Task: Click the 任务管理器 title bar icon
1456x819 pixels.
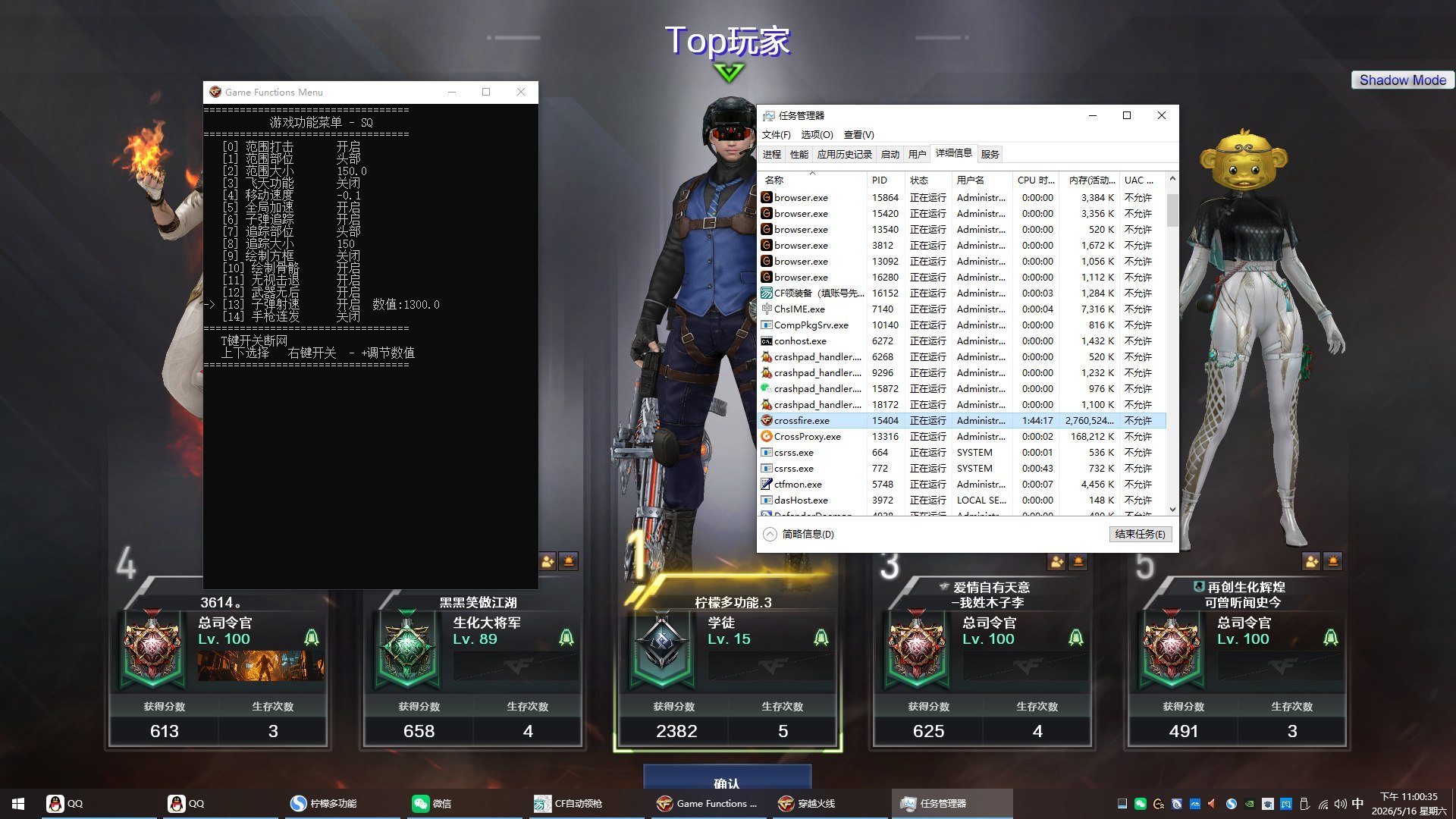Action: [769, 115]
